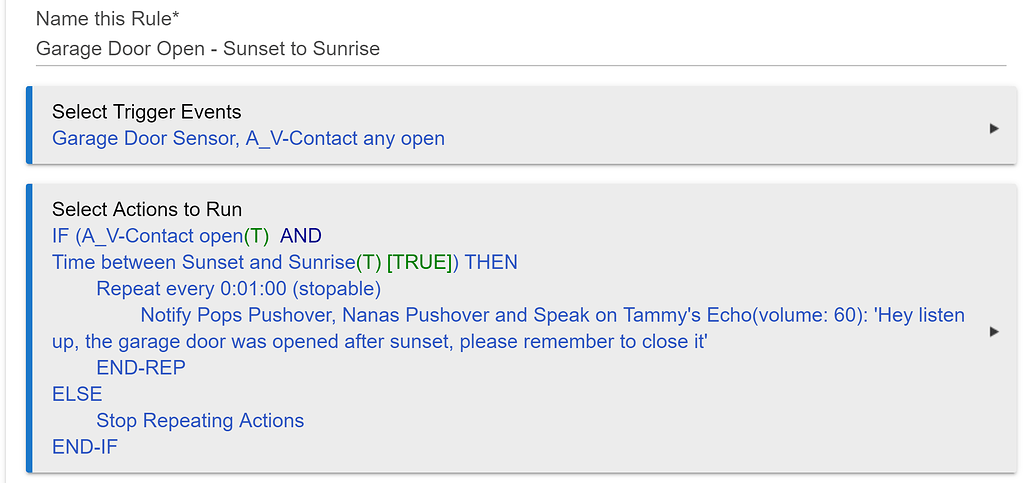Select the END-IF line
1024x483 pixels.
84,447
